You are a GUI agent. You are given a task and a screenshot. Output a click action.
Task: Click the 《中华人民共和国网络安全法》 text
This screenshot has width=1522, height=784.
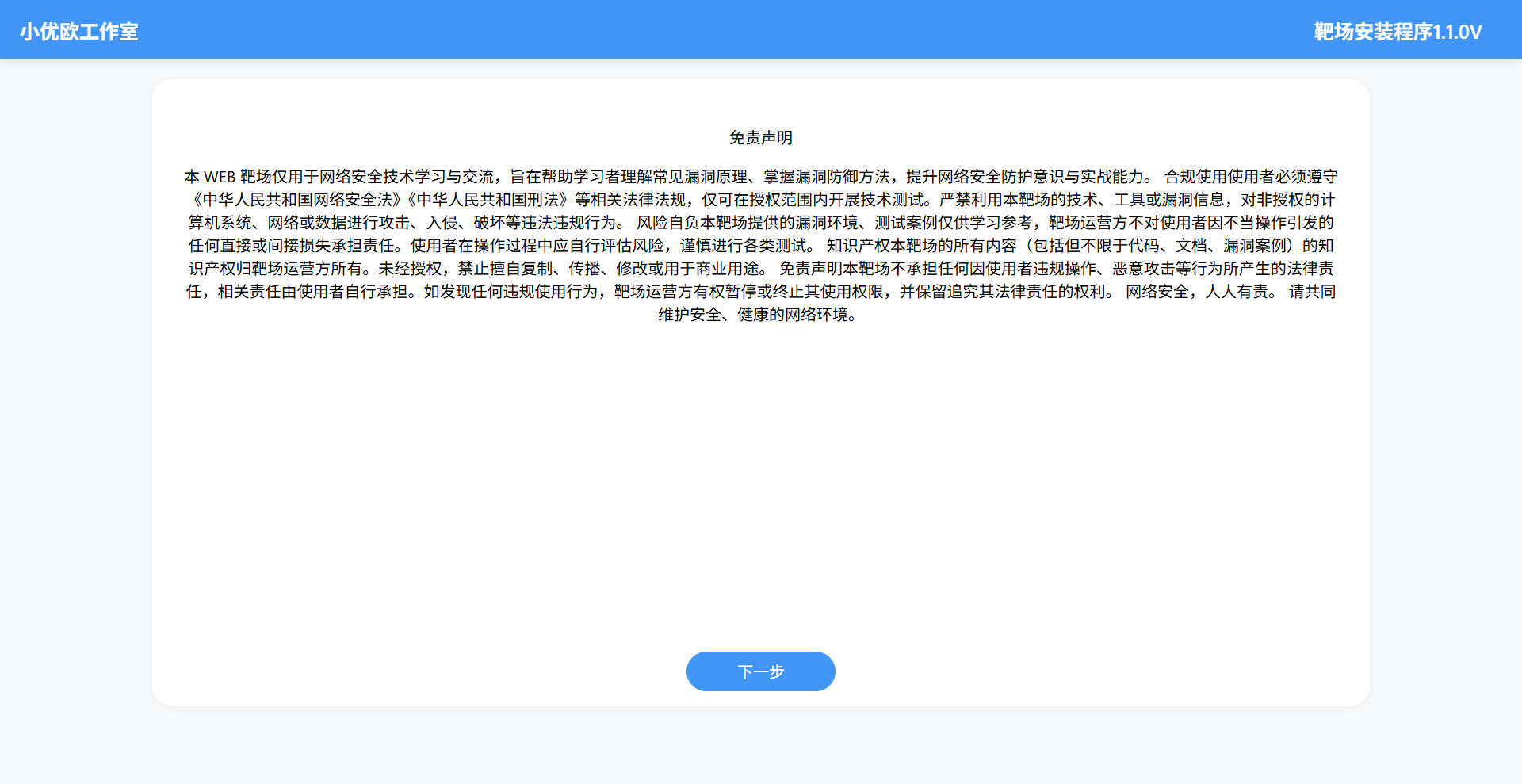298,200
